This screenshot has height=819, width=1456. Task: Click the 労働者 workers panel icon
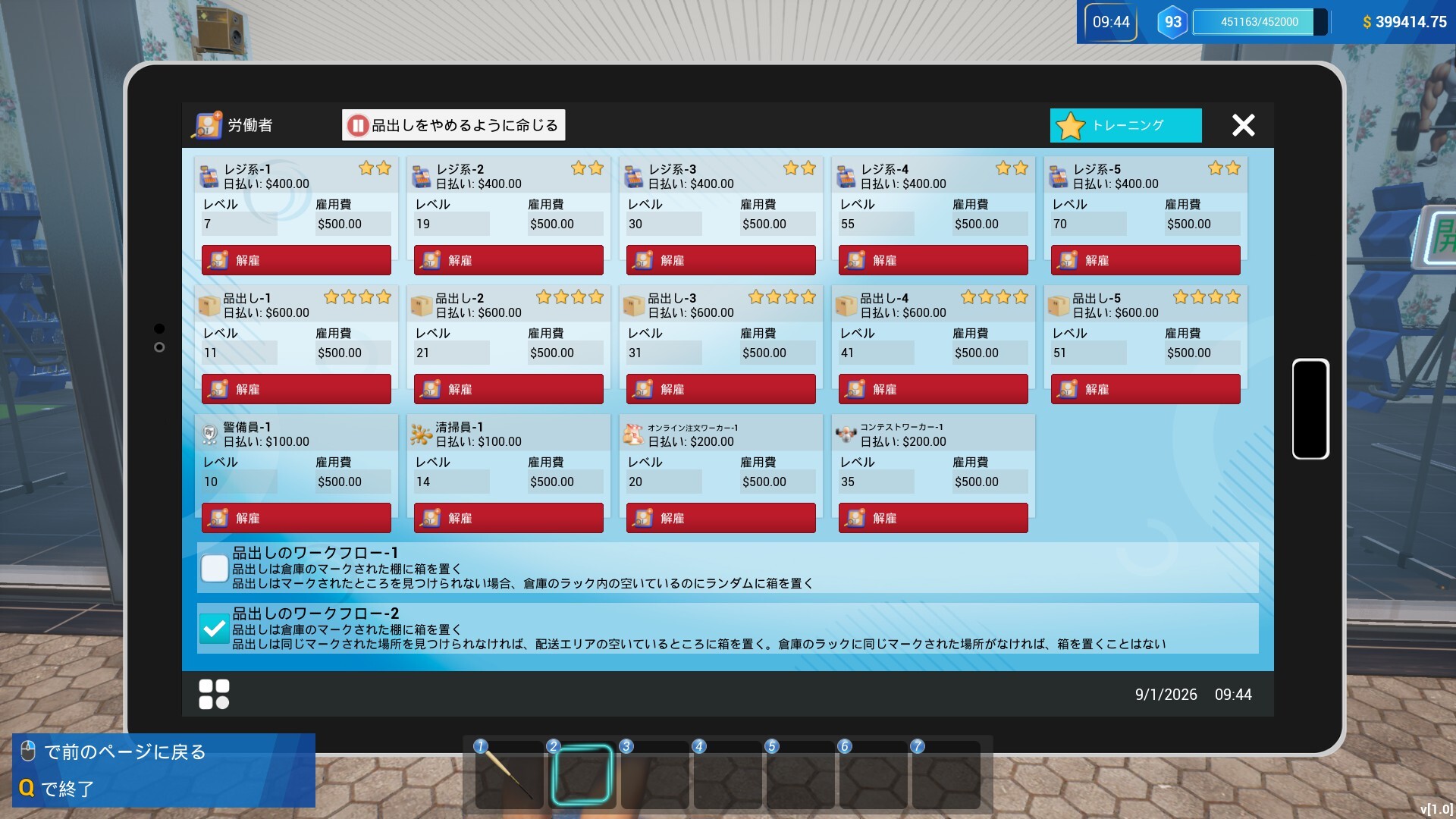208,125
